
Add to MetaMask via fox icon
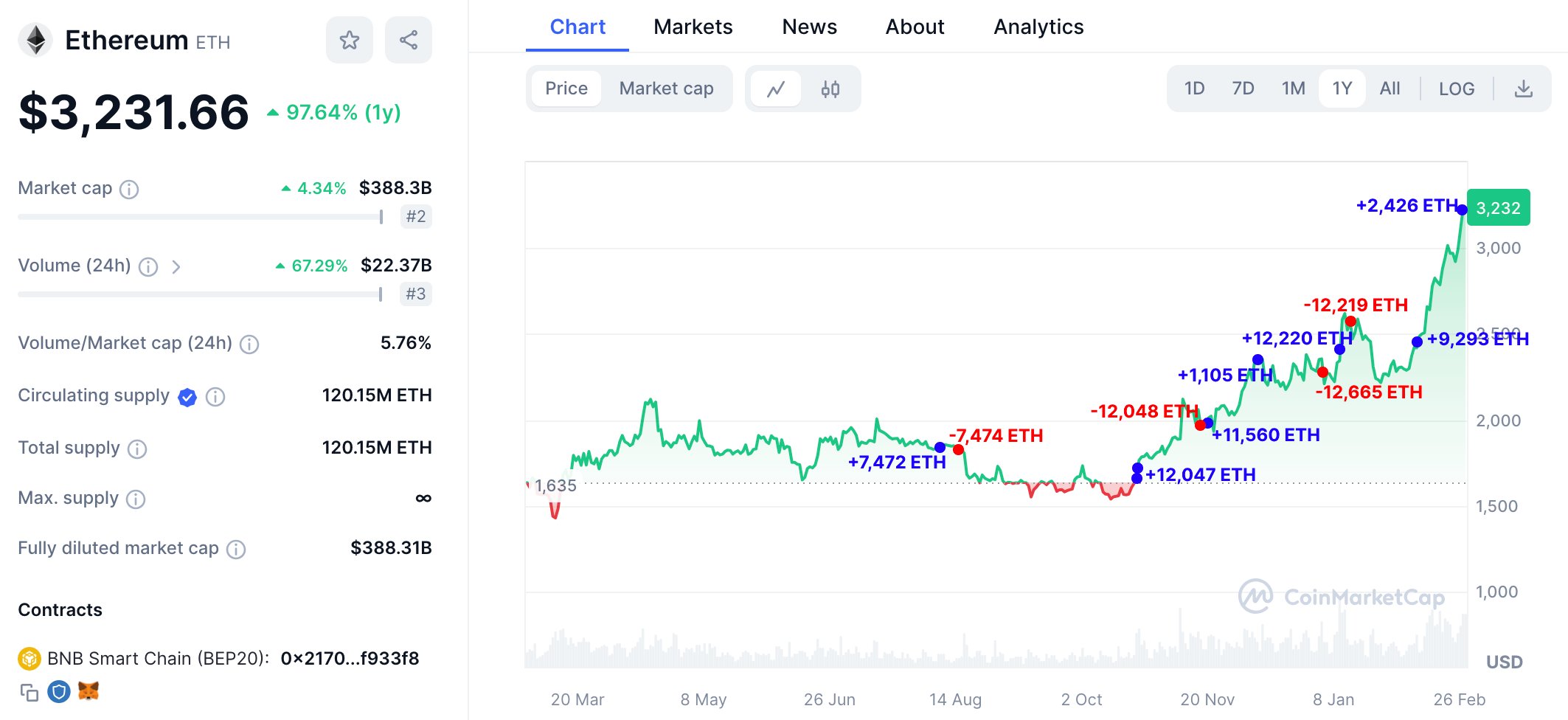coord(89,691)
